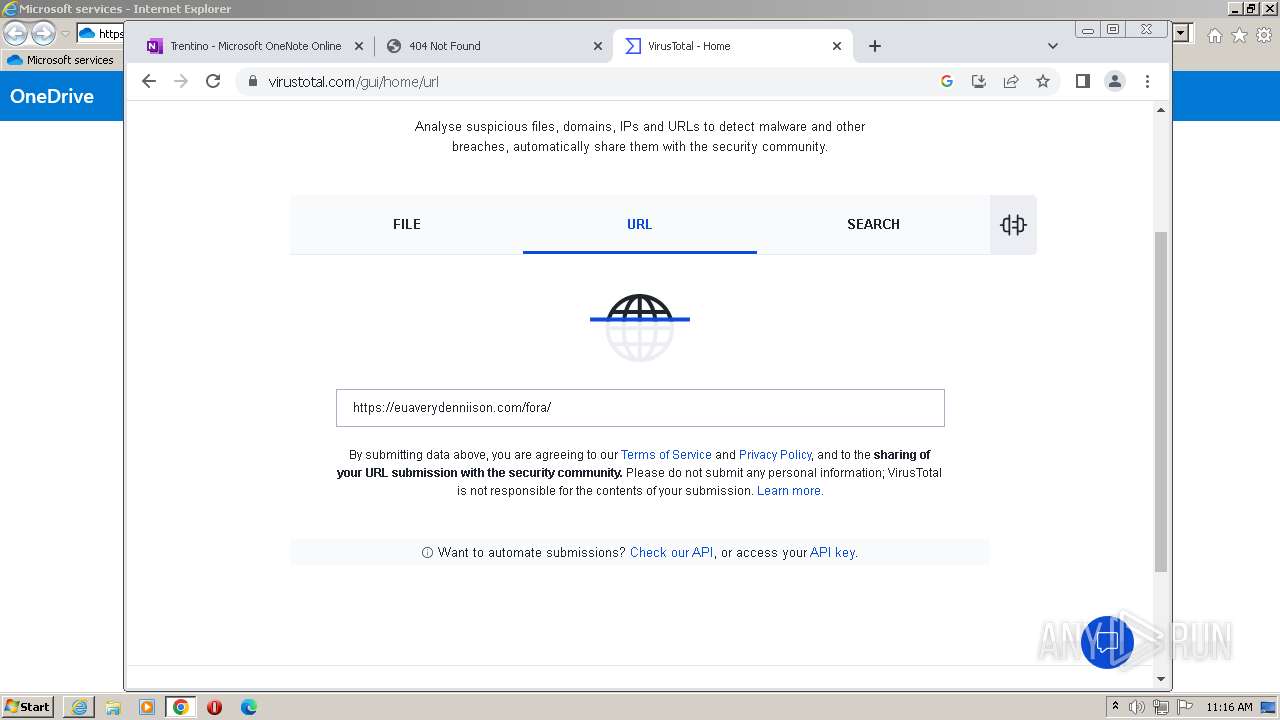Select the URL tab in VirusTotal
1280x720 pixels.
pyautogui.click(x=639, y=224)
